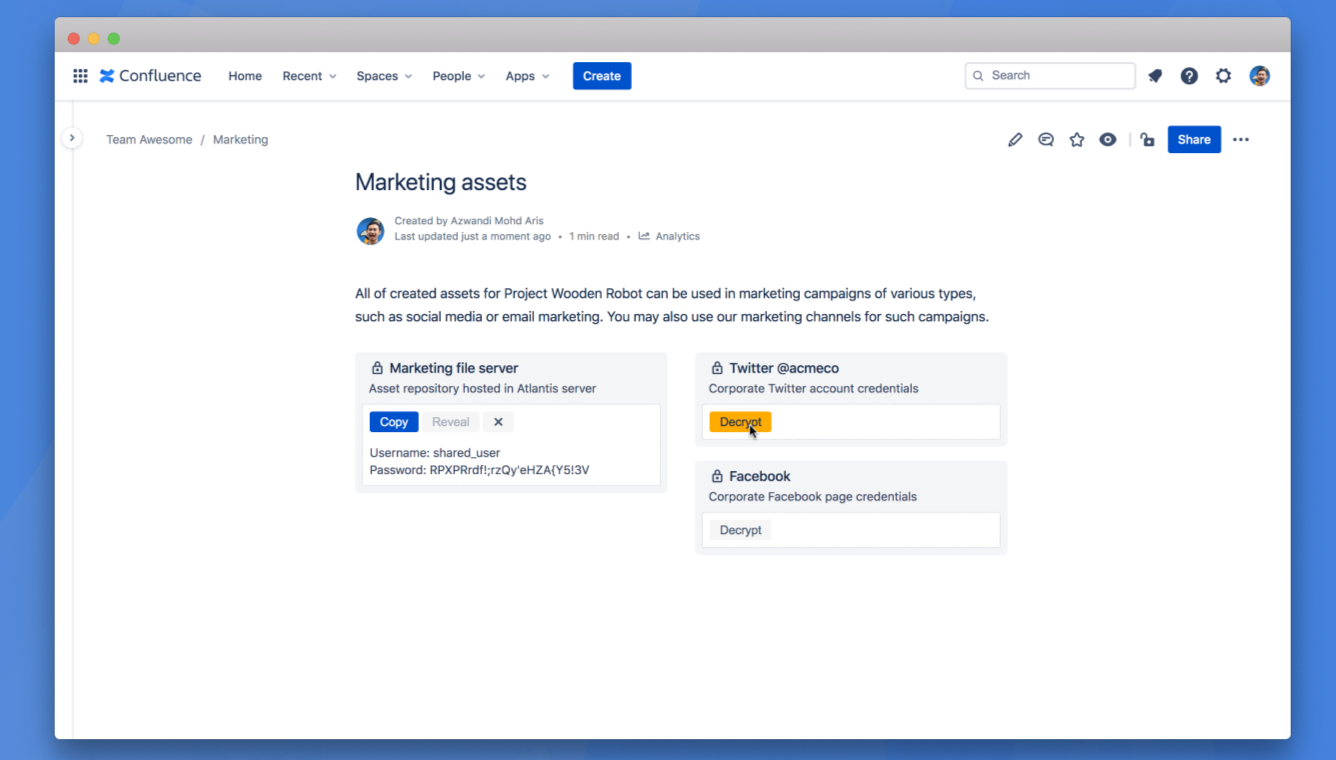Open the Marketing breadcrumb link
1336x760 pixels.
(240, 140)
